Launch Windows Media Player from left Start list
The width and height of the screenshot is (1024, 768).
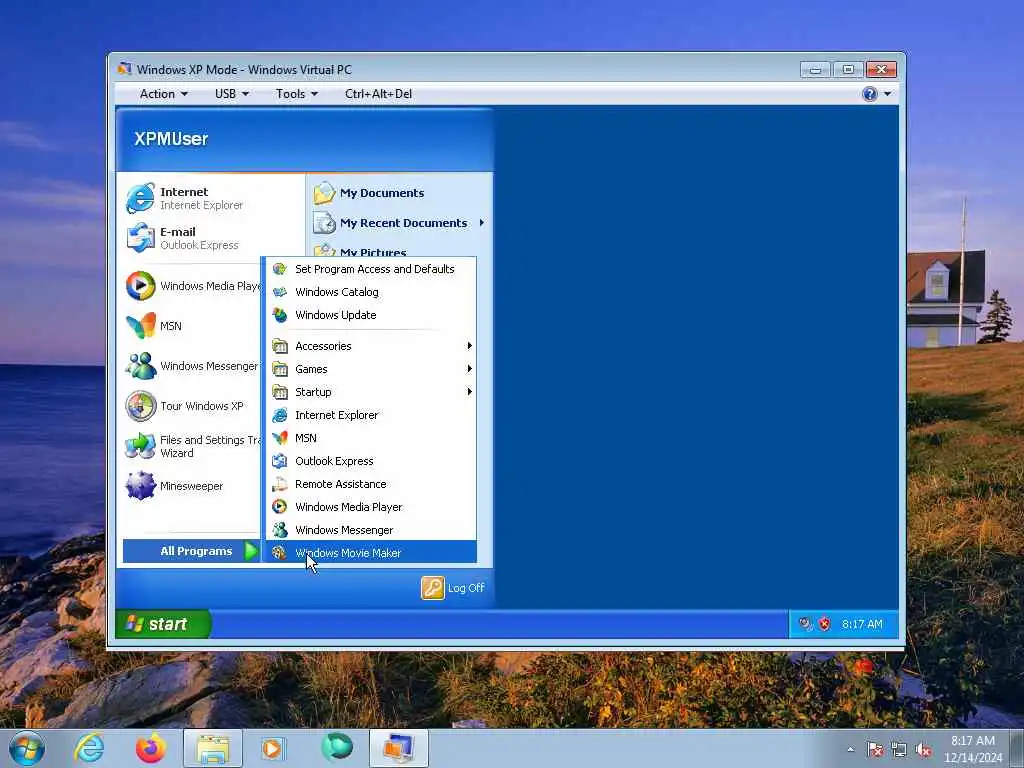pyautogui.click(x=193, y=286)
